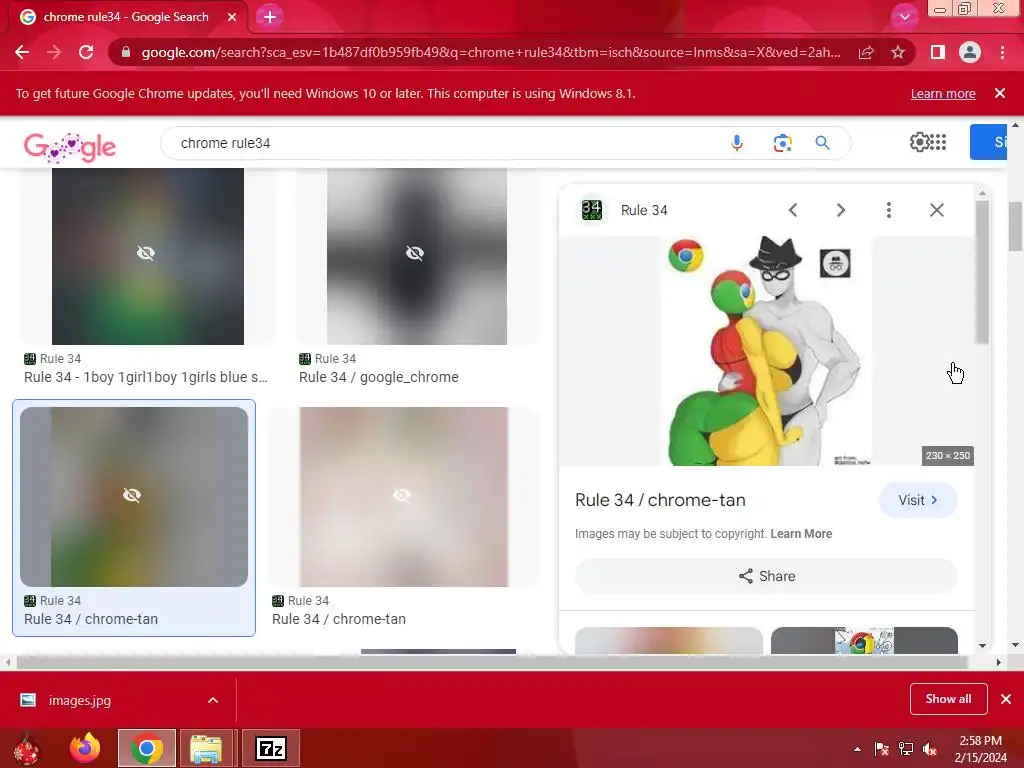Reveal the selected blurred 'chrome-tan' result
Image resolution: width=1024 pixels, height=768 pixels.
[x=134, y=497]
